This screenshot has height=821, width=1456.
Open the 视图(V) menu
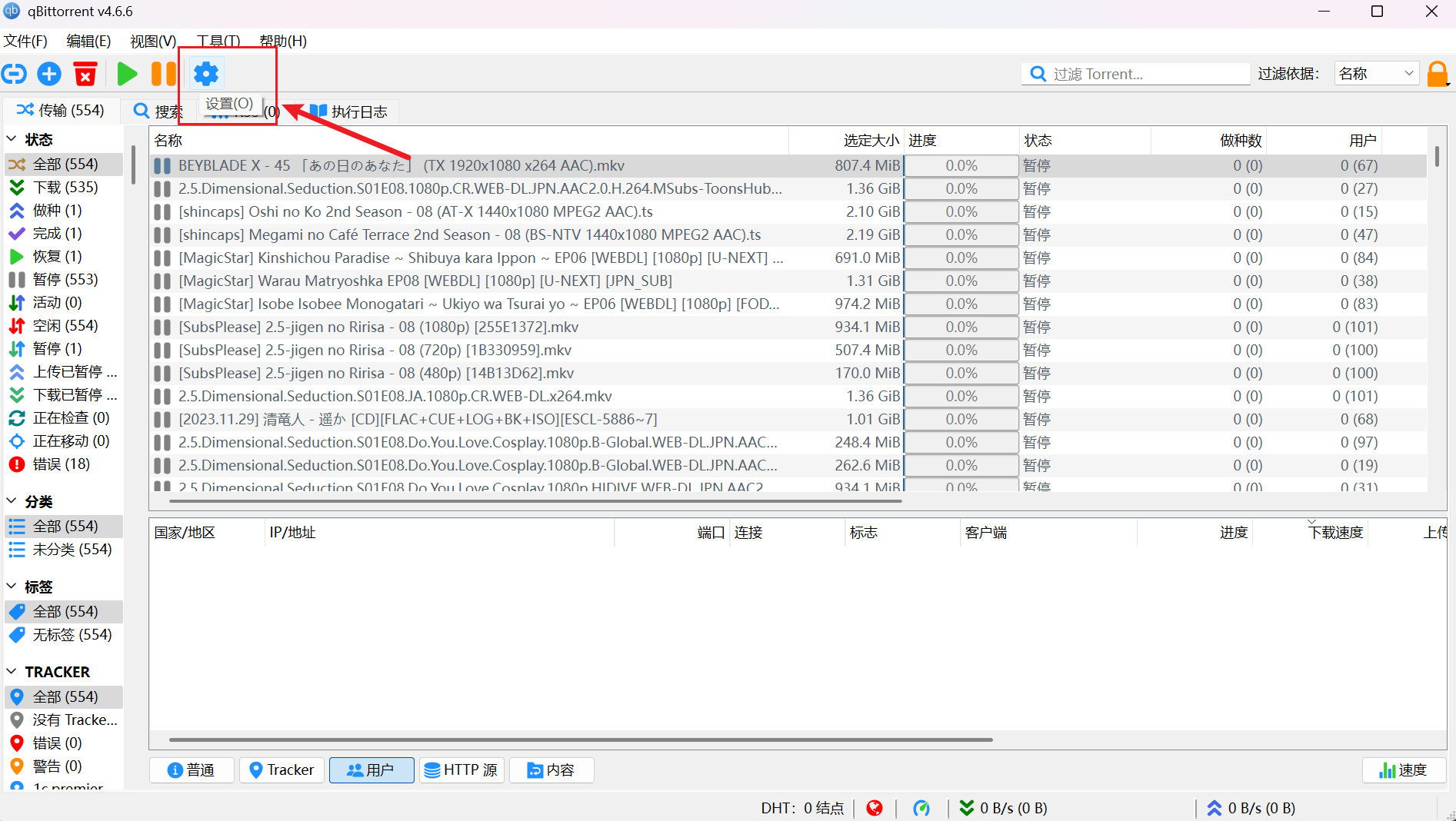click(x=153, y=41)
